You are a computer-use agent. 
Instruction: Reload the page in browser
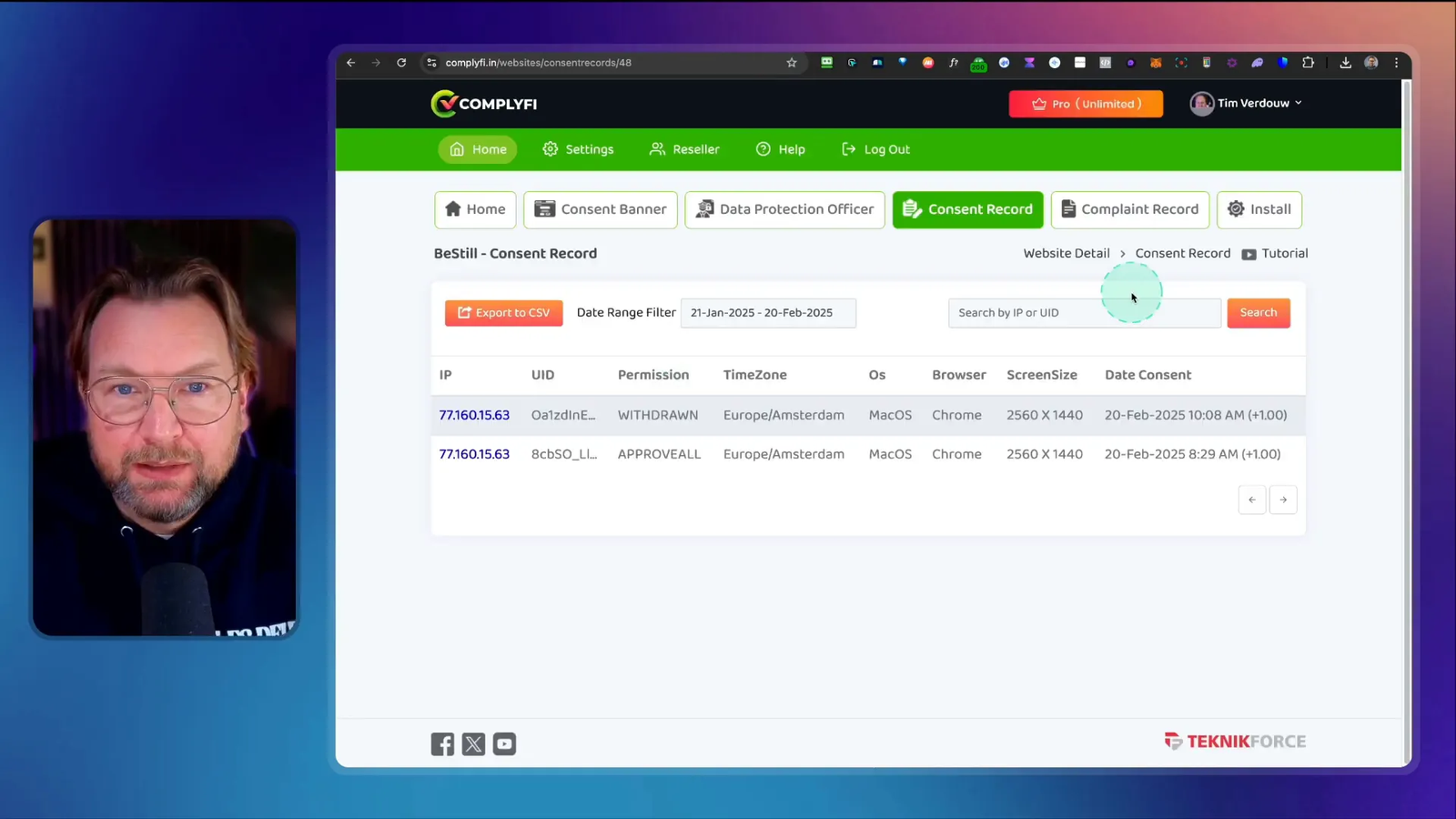(401, 63)
